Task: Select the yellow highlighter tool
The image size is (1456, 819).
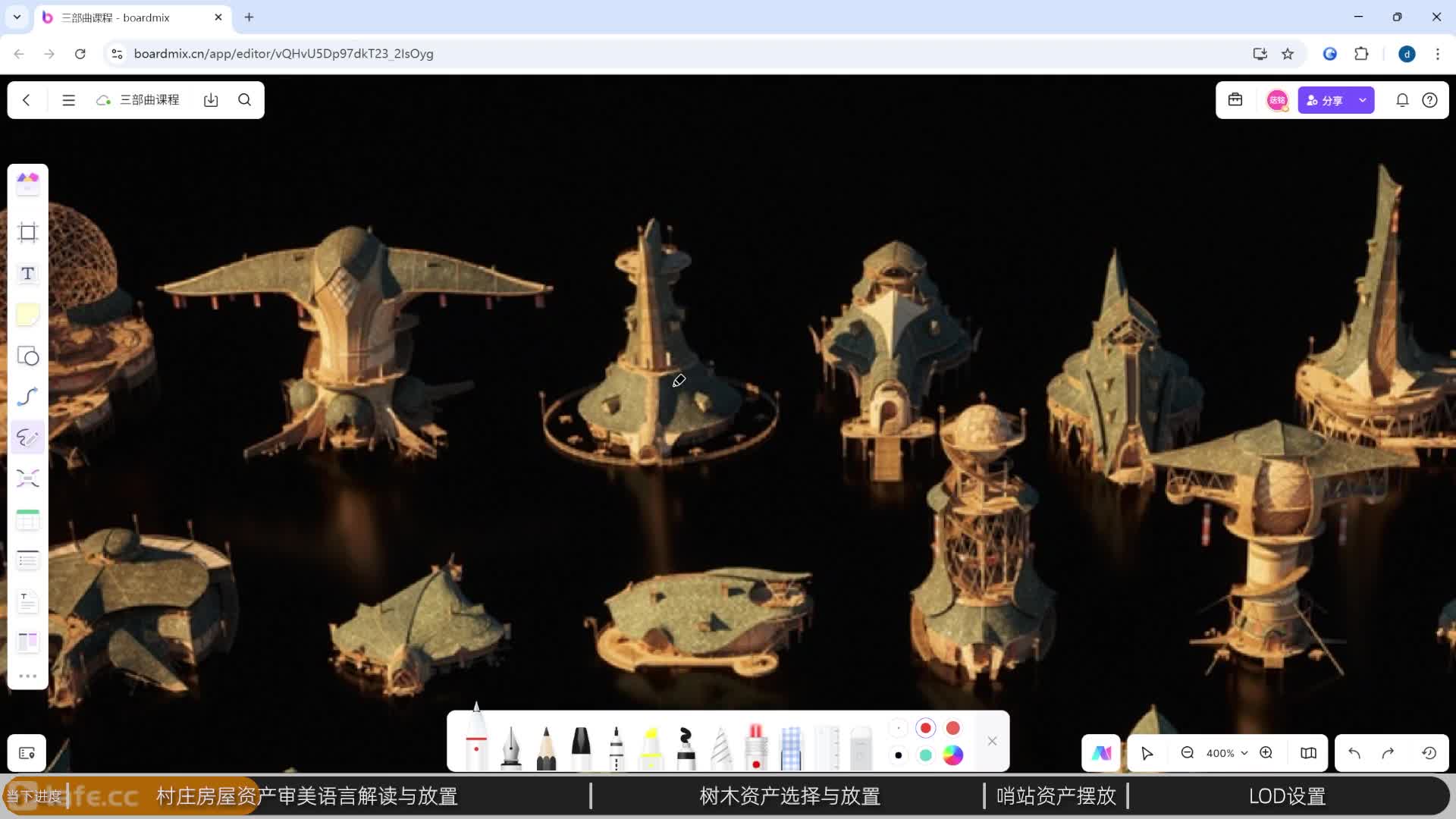Action: tap(651, 748)
